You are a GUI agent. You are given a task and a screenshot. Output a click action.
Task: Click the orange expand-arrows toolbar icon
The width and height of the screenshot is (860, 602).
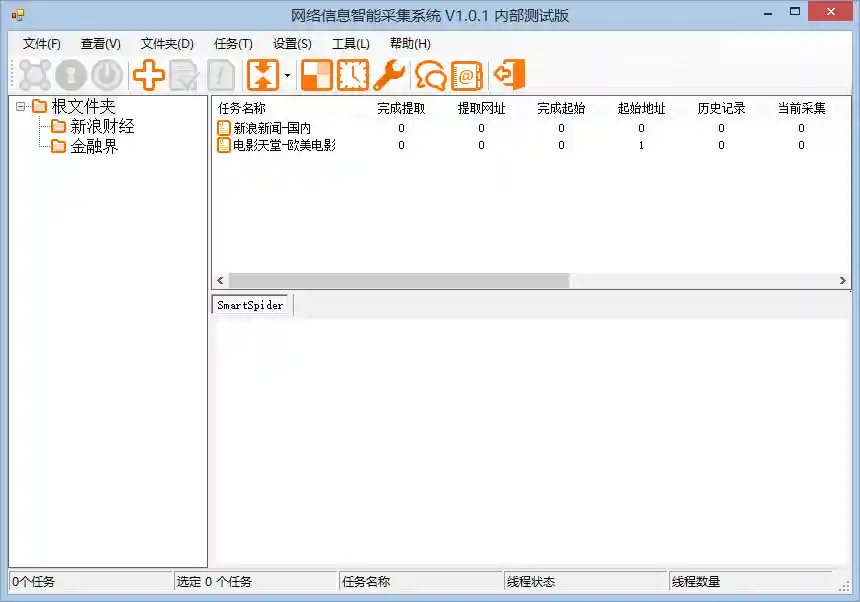[x=263, y=74]
